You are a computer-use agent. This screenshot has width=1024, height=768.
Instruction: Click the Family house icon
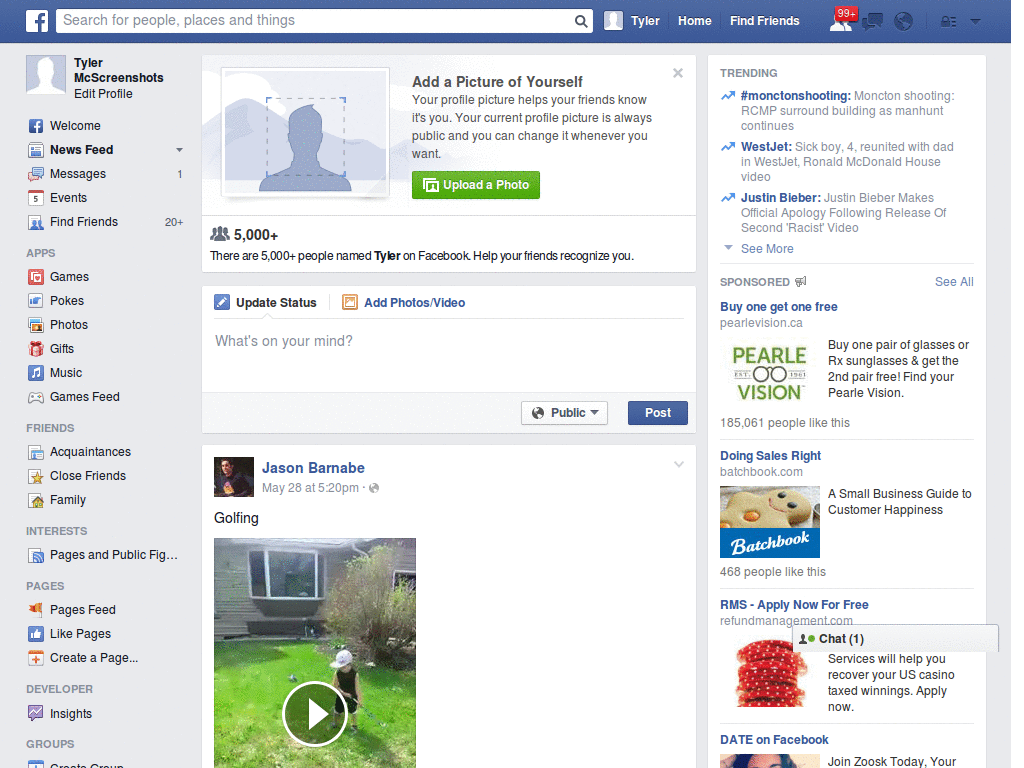click(x=36, y=500)
